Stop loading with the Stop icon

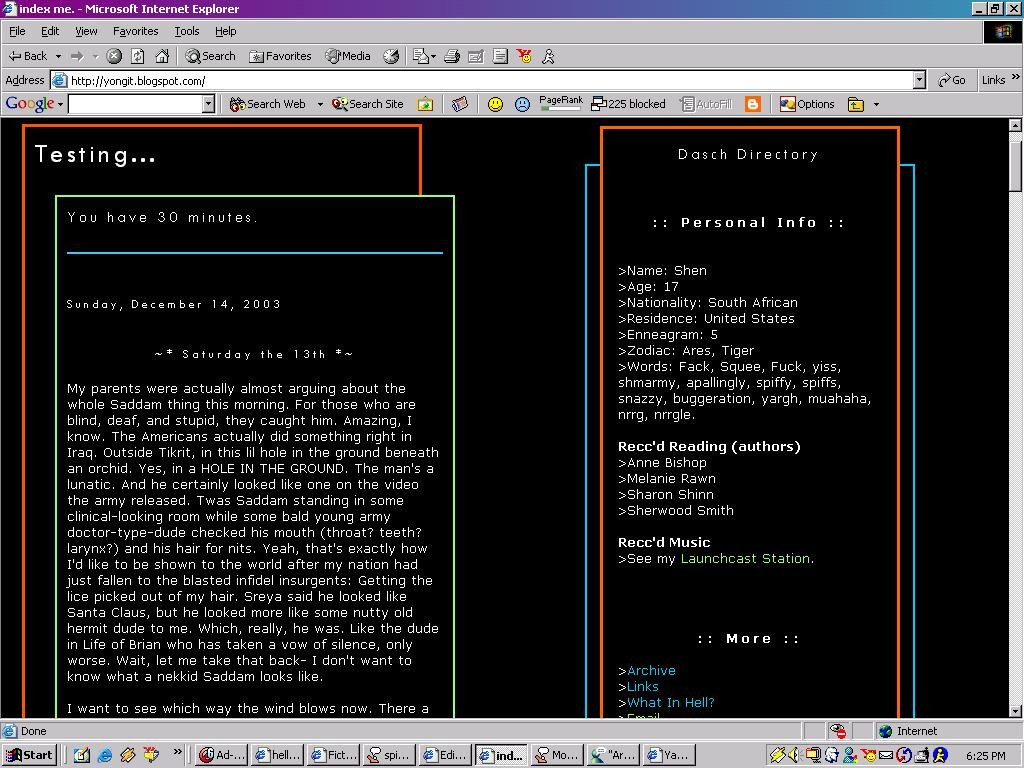pos(114,56)
